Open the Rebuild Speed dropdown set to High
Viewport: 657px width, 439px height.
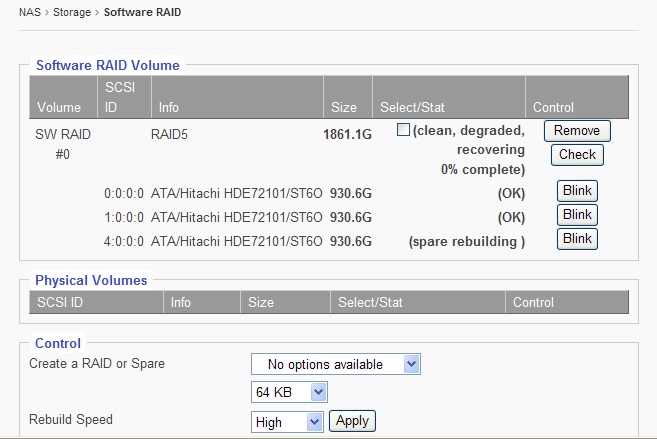click(288, 422)
